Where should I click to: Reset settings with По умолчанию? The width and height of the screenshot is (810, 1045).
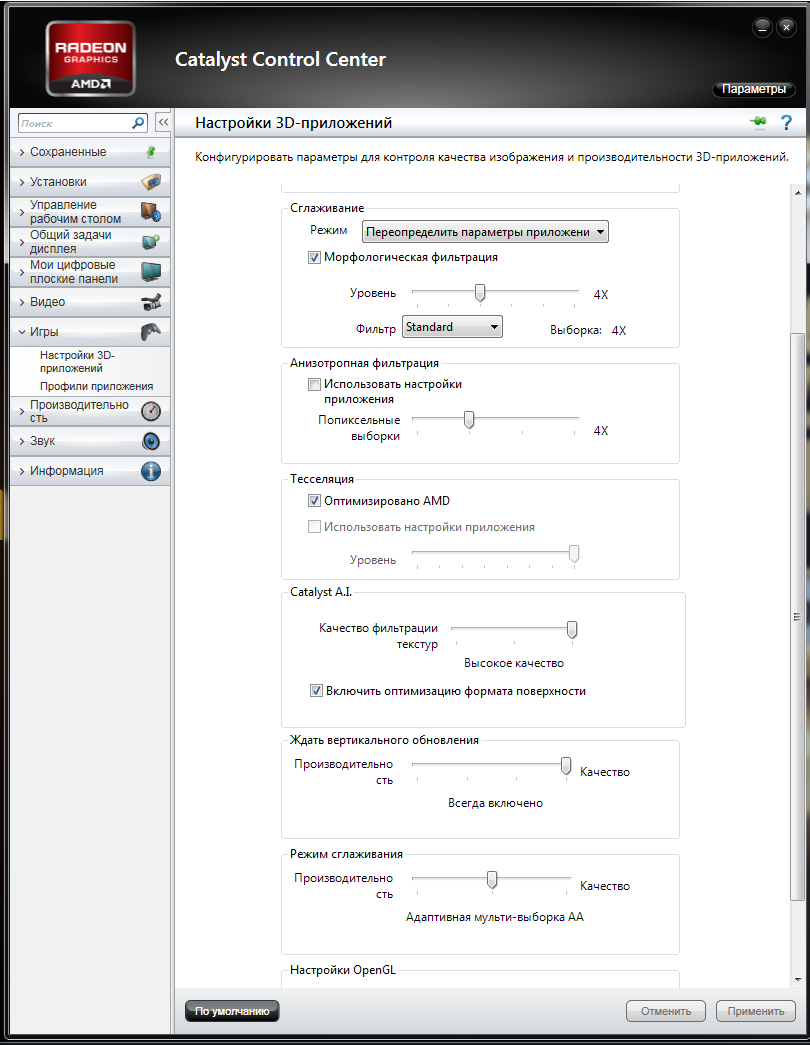pos(232,1011)
